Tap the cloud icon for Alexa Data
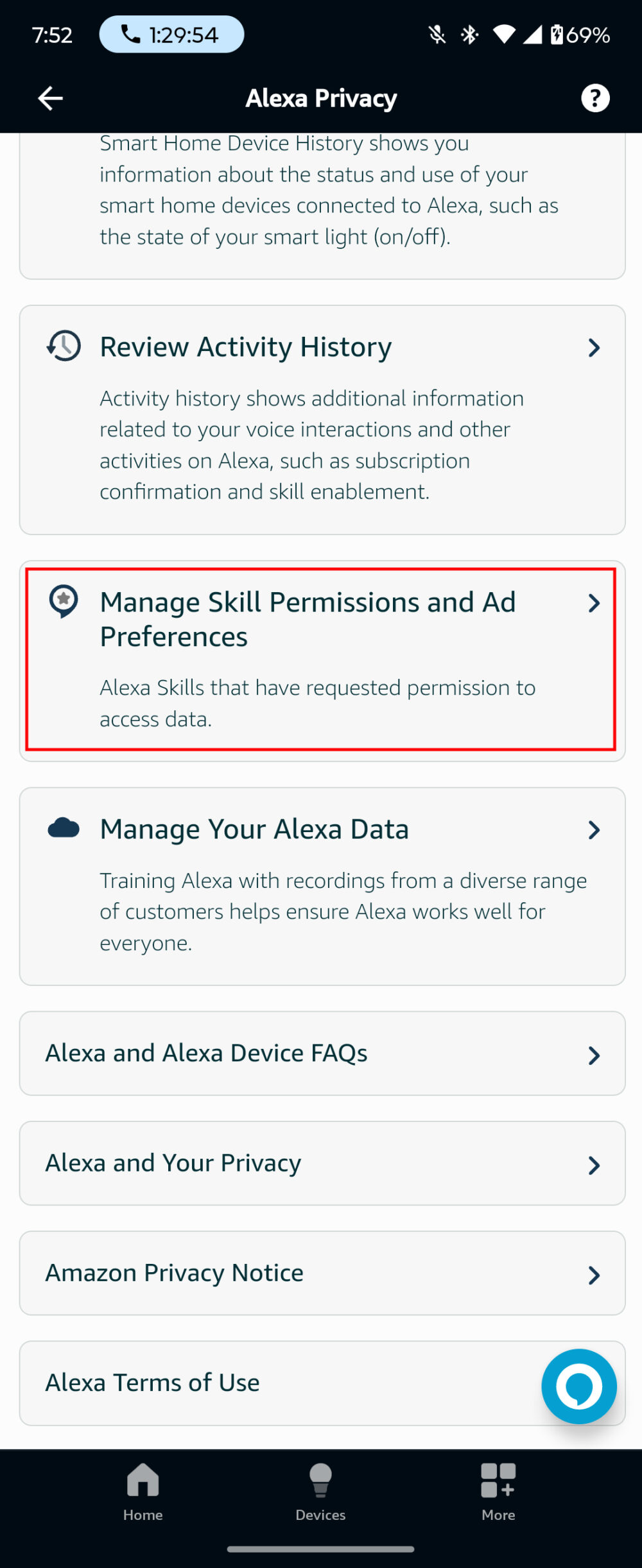The height and width of the screenshot is (1568, 642). [x=64, y=828]
